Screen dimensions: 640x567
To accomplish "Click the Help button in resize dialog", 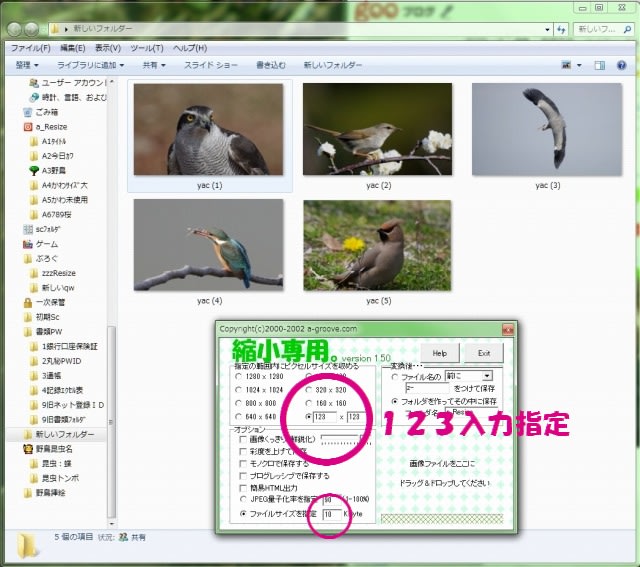I will pyautogui.click(x=439, y=353).
